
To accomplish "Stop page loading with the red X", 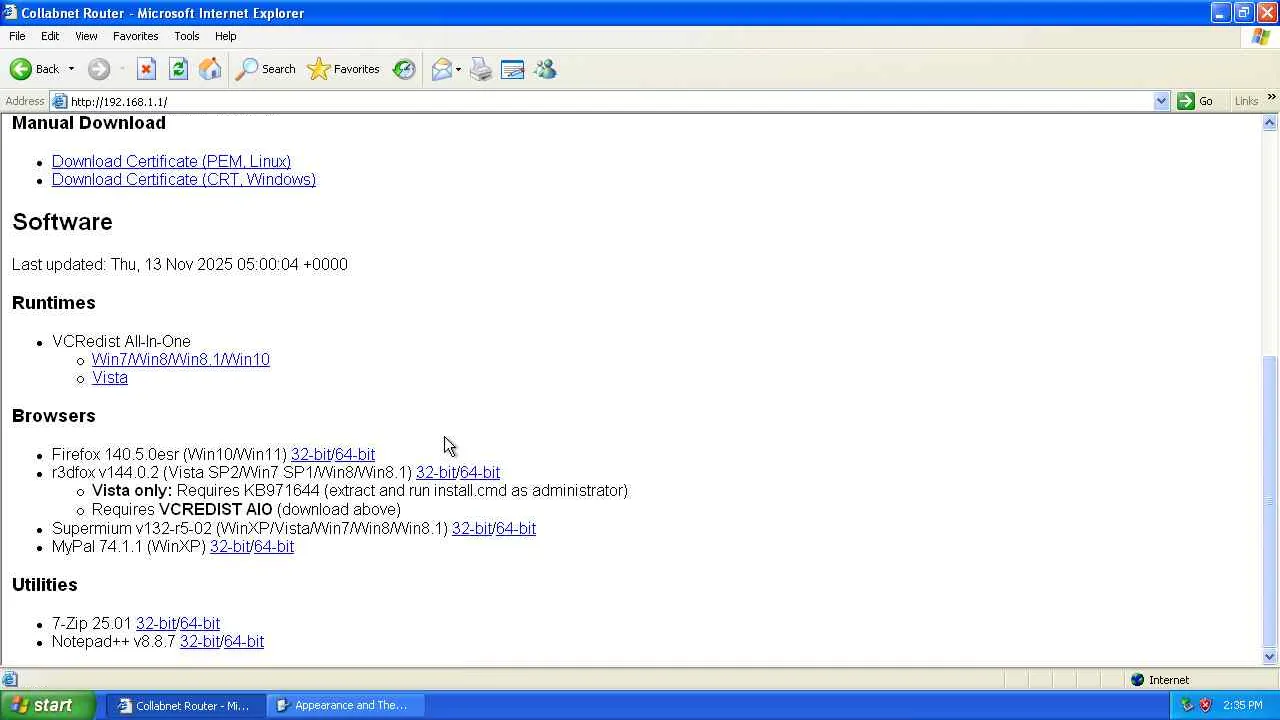I will pos(146,69).
